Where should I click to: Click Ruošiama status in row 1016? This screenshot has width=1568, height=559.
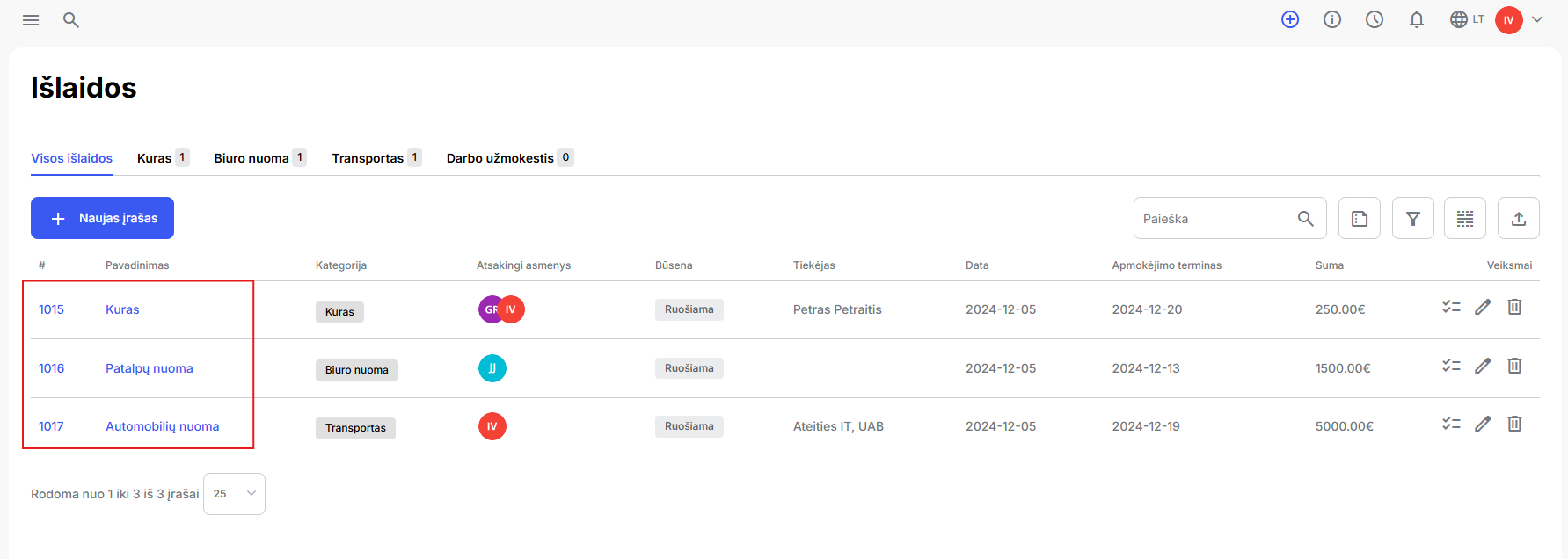[689, 368]
